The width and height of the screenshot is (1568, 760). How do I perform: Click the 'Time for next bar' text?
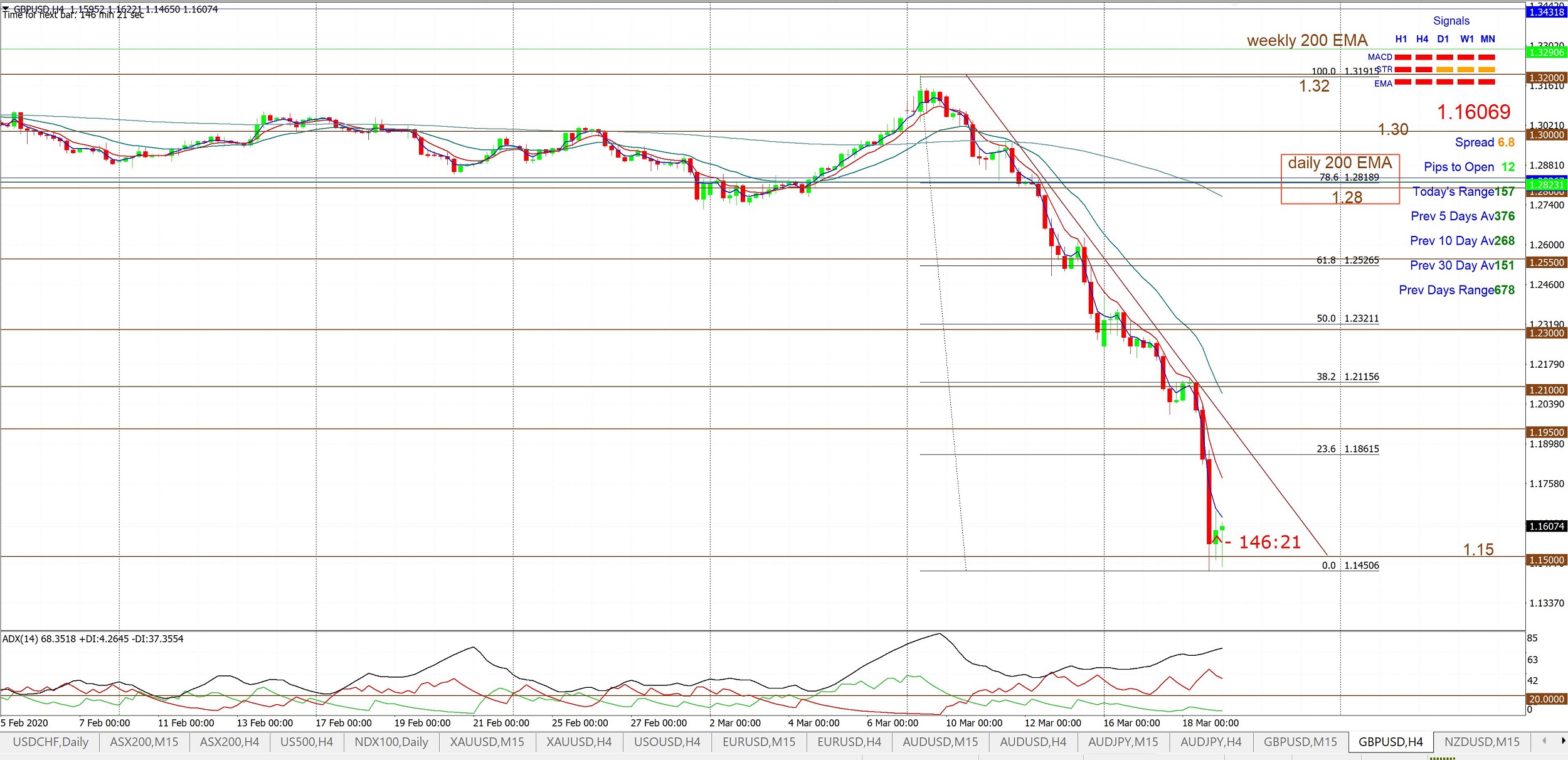73,15
